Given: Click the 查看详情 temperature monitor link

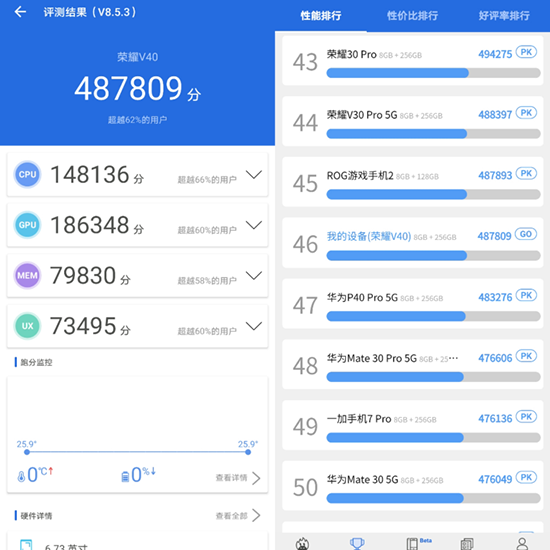Looking at the screenshot, I should (238, 478).
